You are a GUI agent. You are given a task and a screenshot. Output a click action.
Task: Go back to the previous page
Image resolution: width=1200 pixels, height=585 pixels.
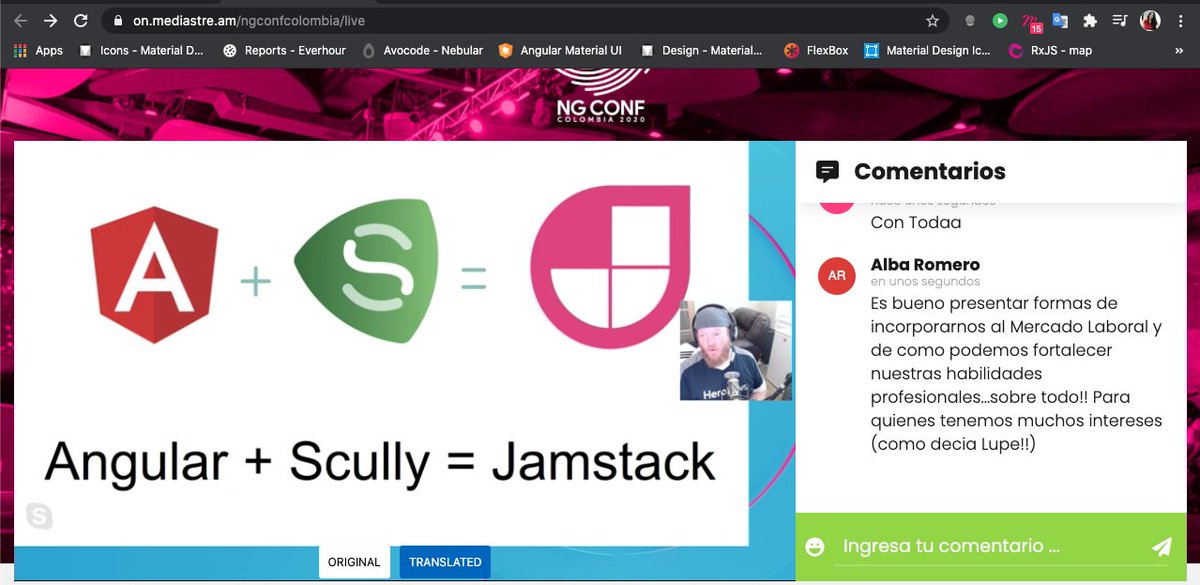(x=20, y=20)
